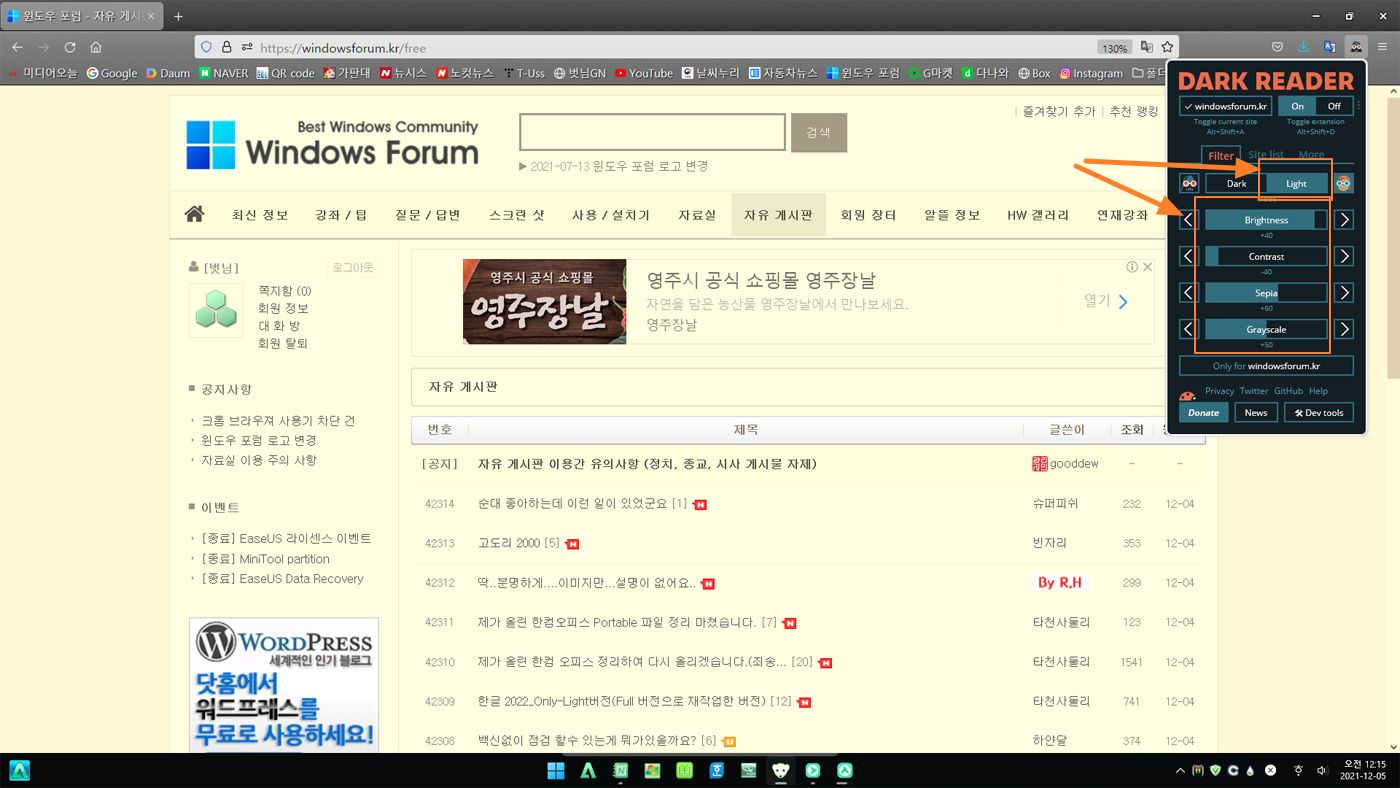Open the GitHub link in Dark Reader
The image size is (1400, 788).
[1288, 391]
